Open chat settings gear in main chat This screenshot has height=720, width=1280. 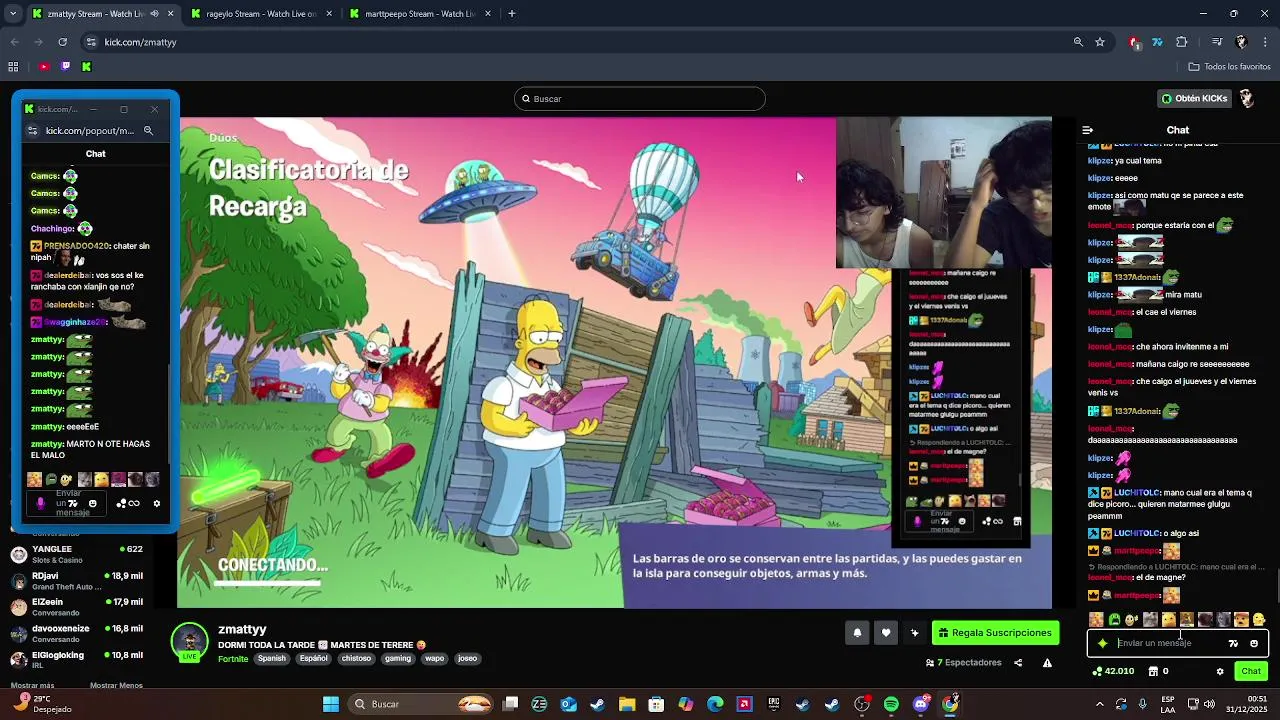point(1220,671)
